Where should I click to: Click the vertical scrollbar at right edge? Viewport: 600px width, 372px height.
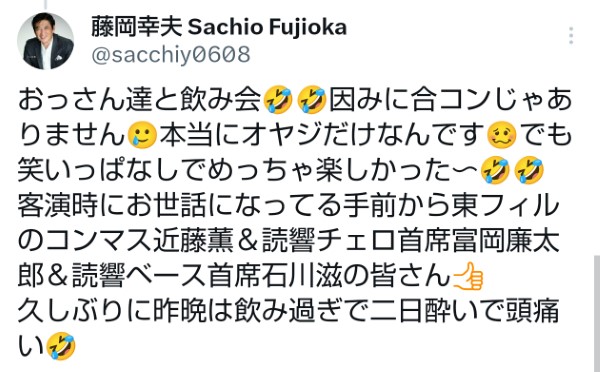[x=597, y=313]
